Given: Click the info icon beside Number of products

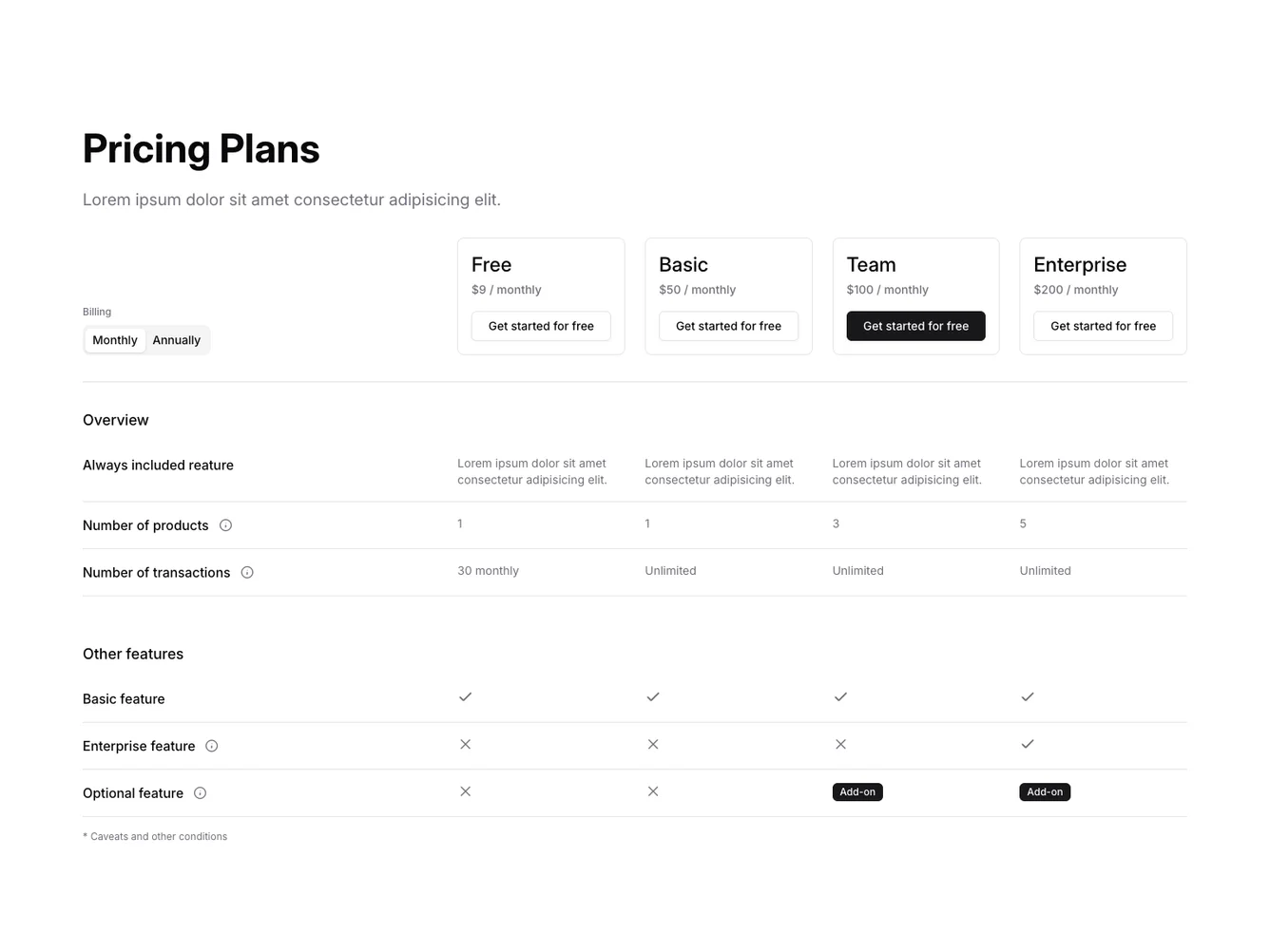Looking at the screenshot, I should click(225, 524).
